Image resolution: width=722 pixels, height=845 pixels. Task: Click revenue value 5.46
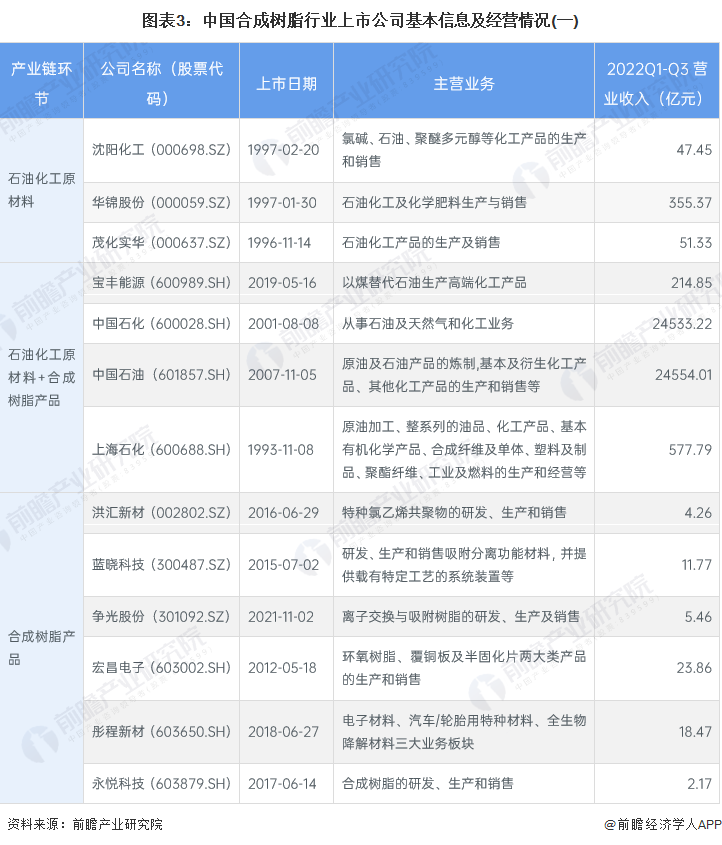click(698, 617)
